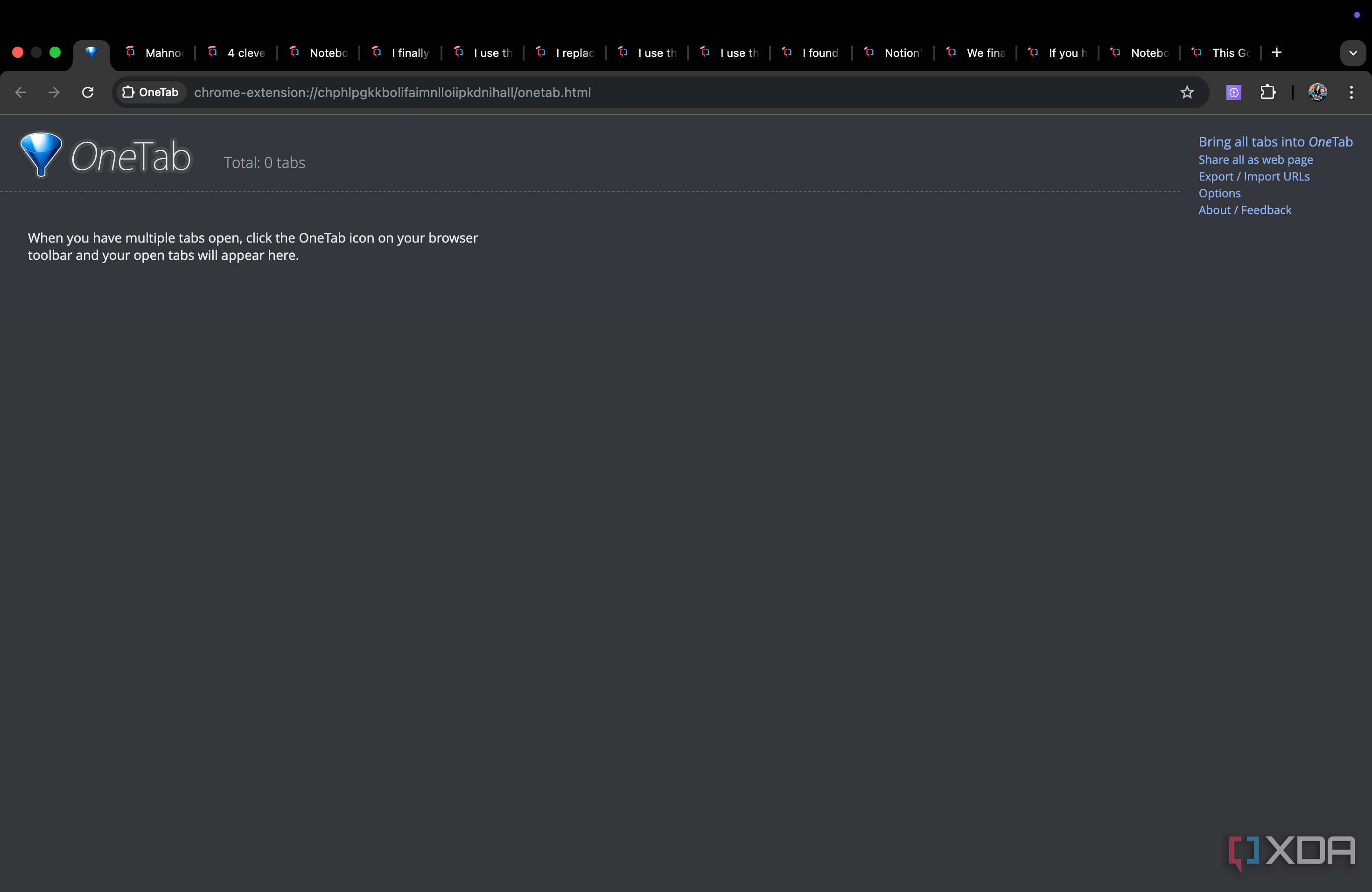Switch to the 'I replac' tab

click(565, 53)
